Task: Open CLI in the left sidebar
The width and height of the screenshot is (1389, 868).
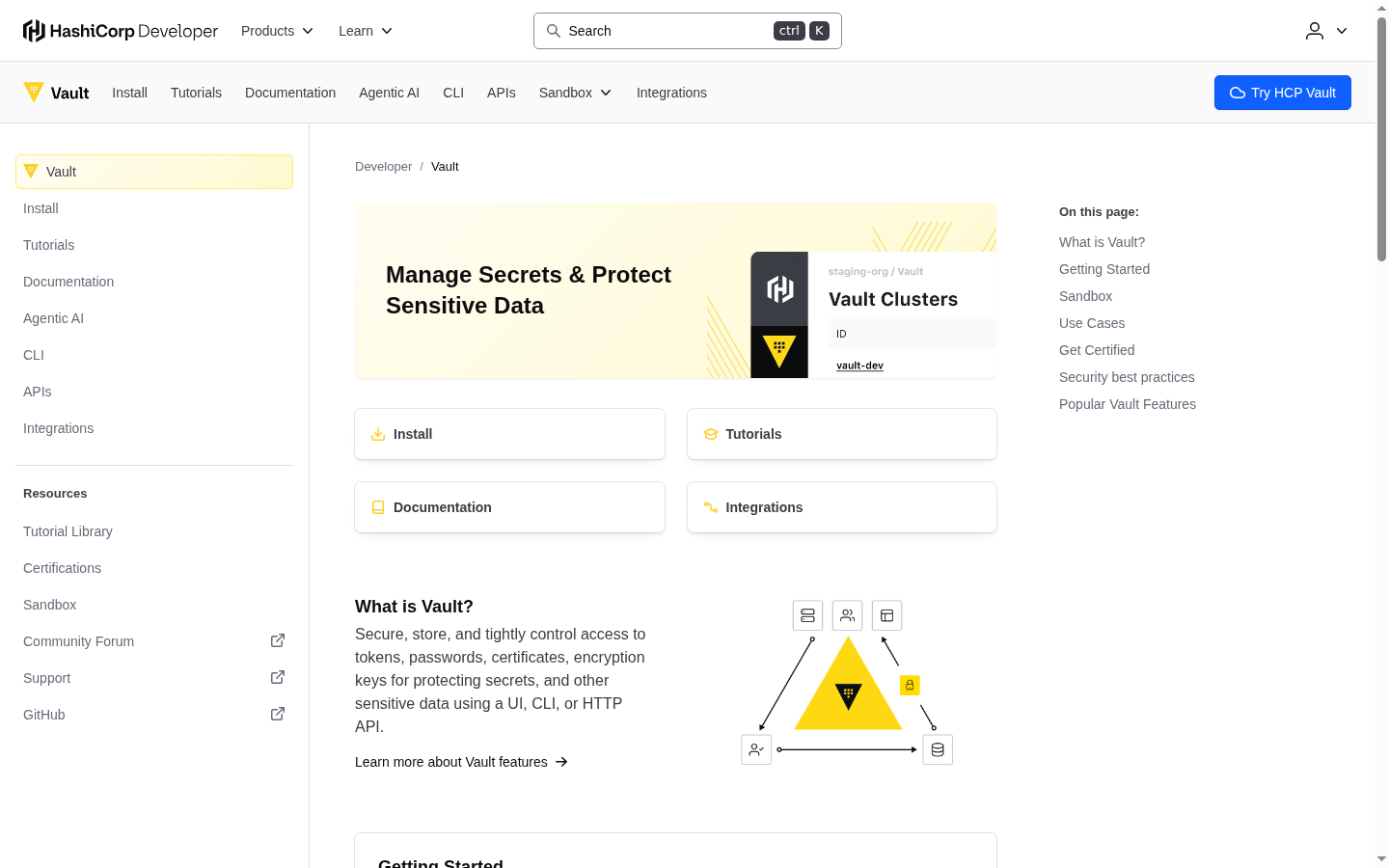Action: pos(154,355)
